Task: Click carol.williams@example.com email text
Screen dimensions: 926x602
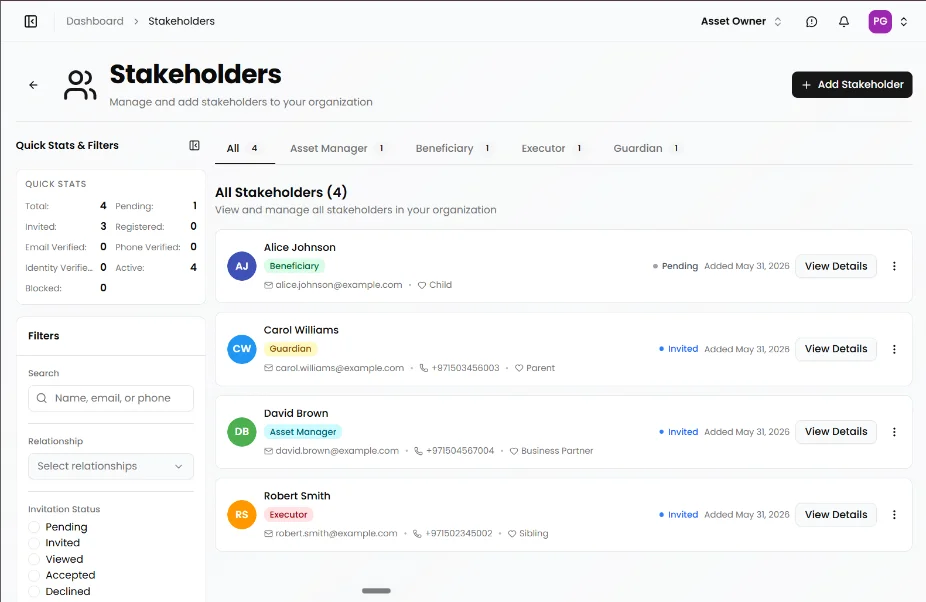Action: tap(340, 368)
